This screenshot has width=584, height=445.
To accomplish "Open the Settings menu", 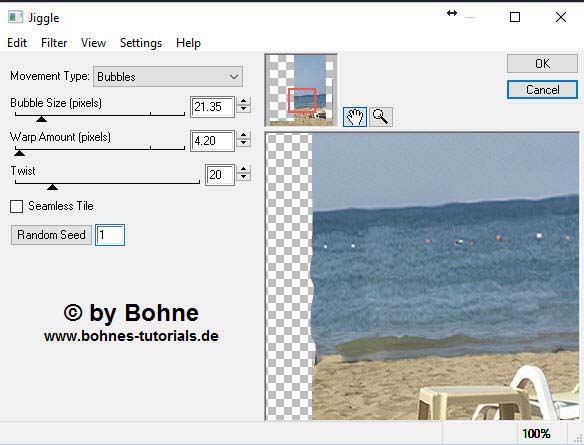I will tap(141, 43).
